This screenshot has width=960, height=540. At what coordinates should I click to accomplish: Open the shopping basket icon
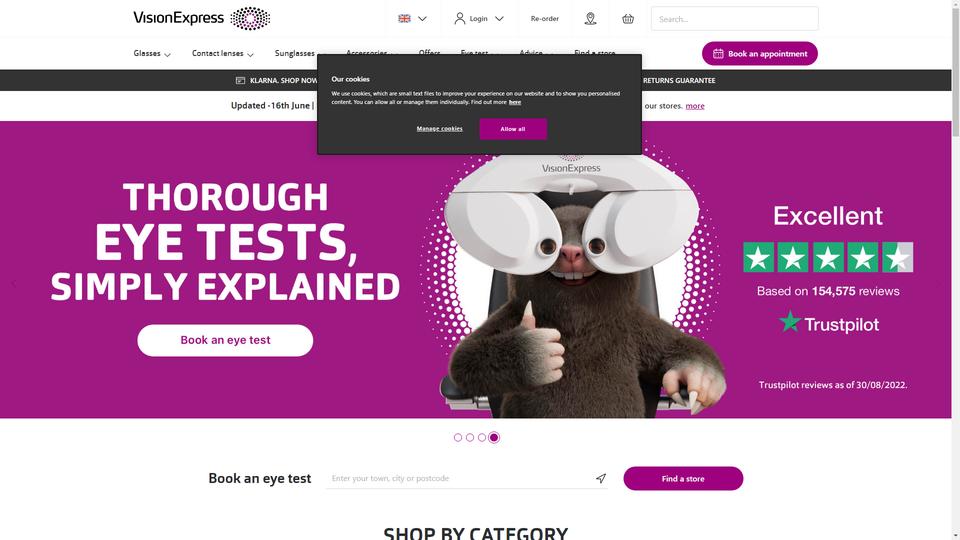point(628,19)
